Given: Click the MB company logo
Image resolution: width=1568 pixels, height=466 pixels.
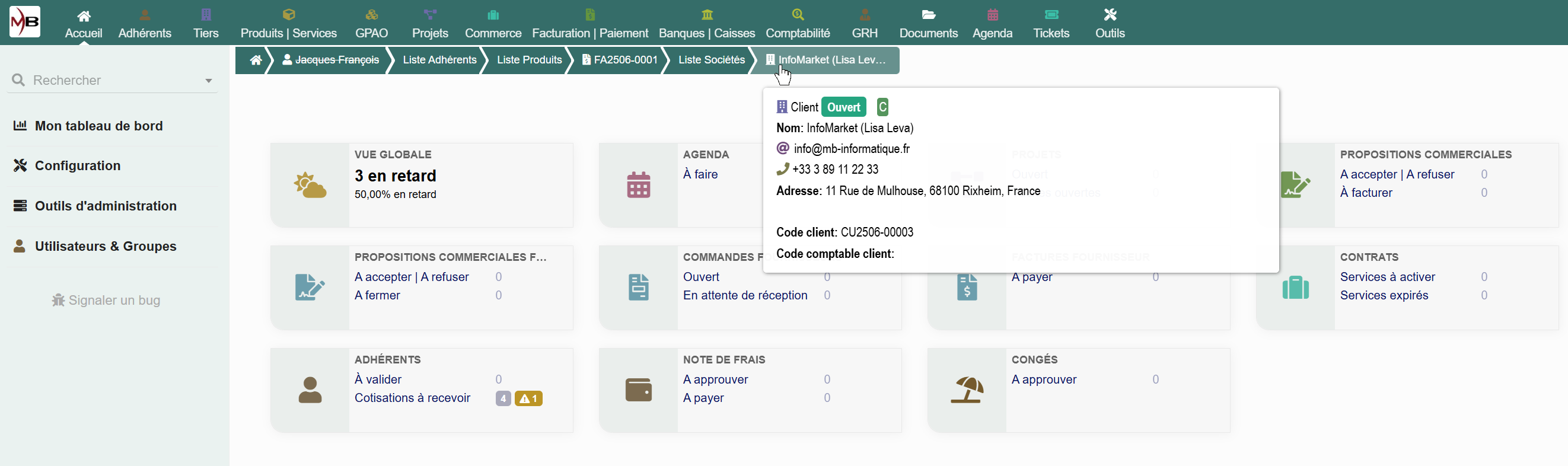Looking at the screenshot, I should pyautogui.click(x=25, y=22).
